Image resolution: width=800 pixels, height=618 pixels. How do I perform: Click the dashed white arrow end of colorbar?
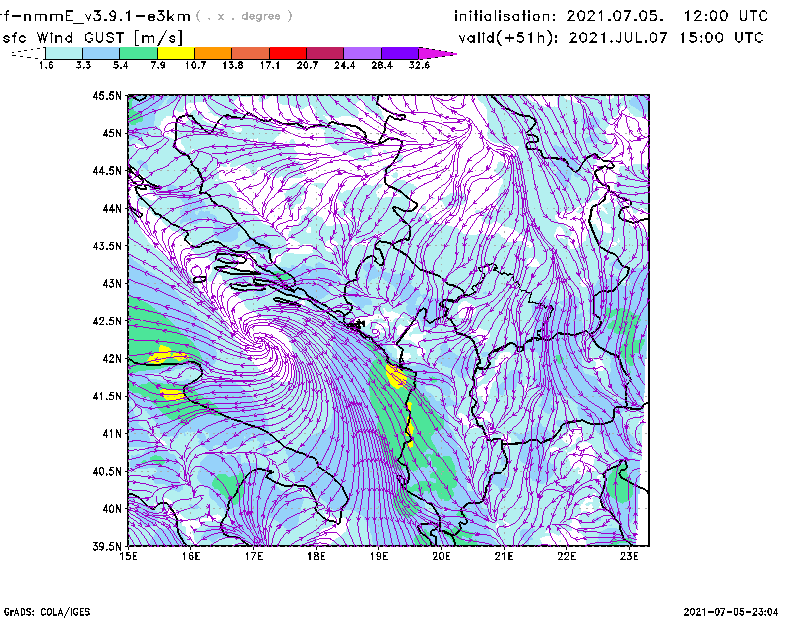point(28,53)
